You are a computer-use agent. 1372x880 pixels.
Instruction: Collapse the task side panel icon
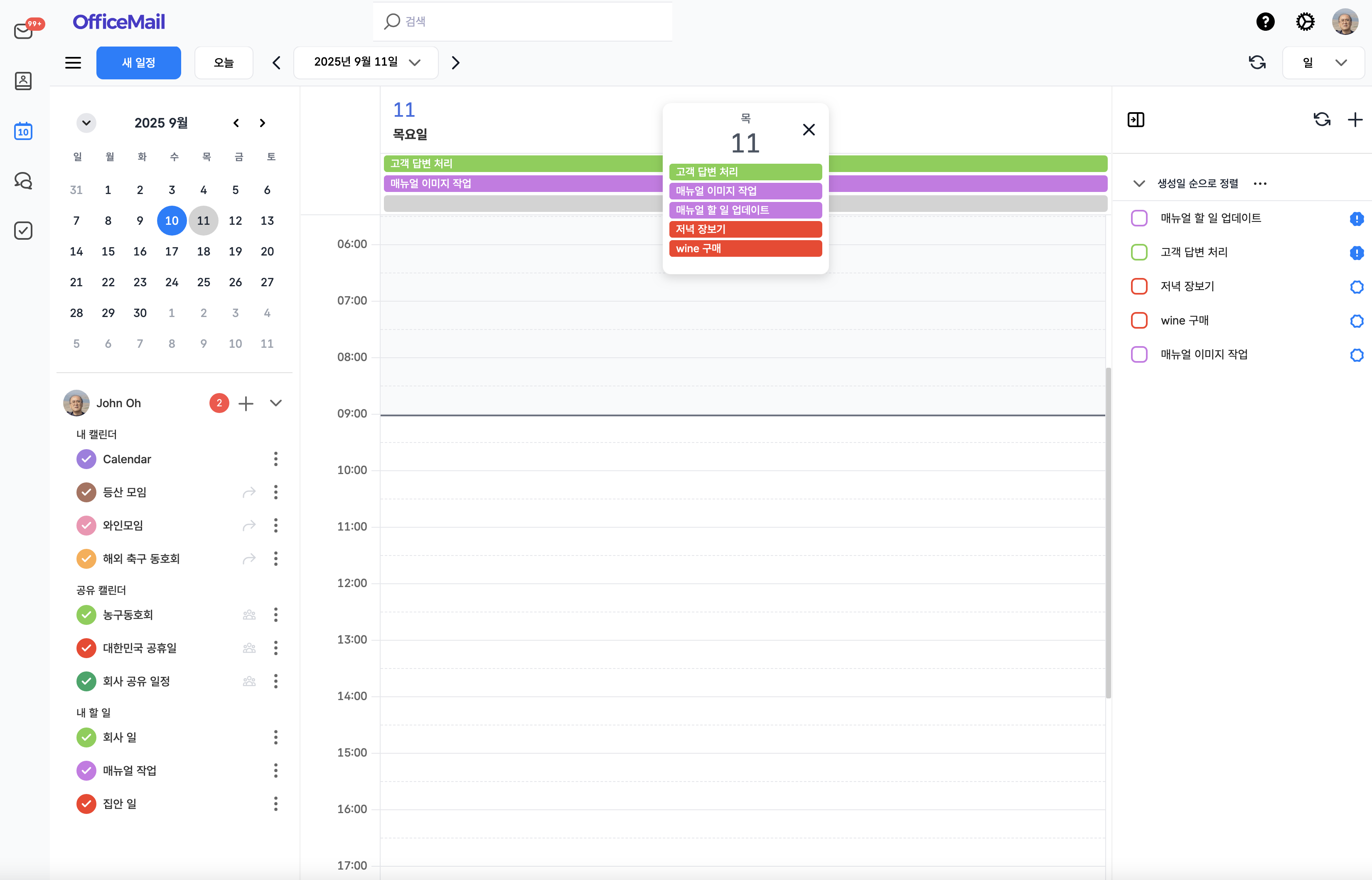tap(1136, 119)
